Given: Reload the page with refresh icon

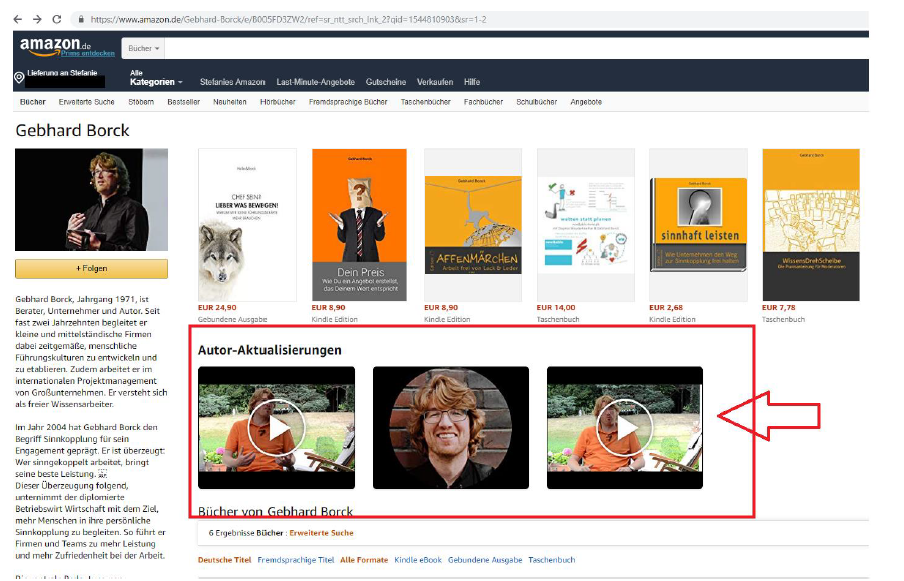Looking at the screenshot, I should [x=56, y=20].
